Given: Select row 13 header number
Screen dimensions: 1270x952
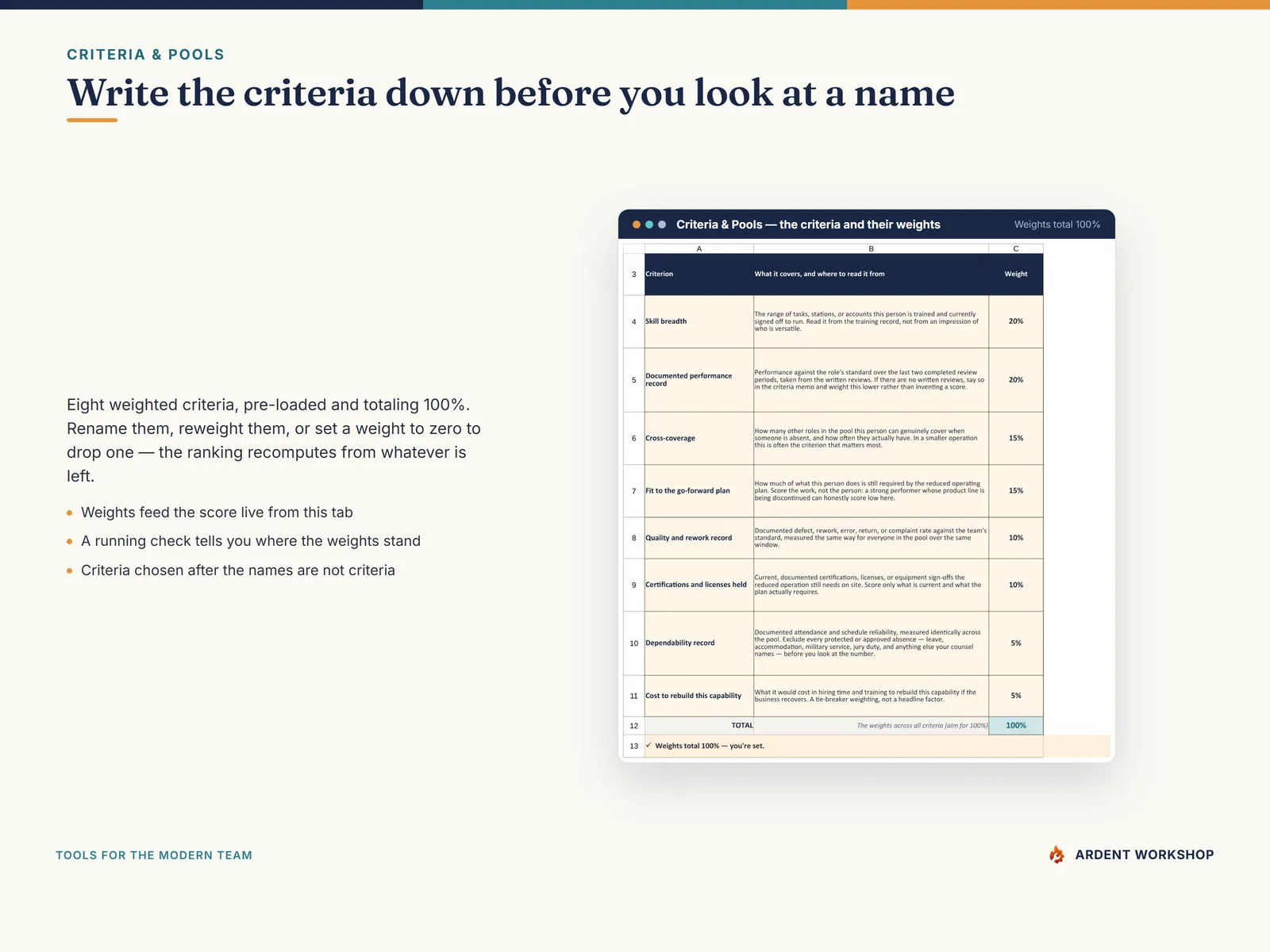Looking at the screenshot, I should point(633,746).
